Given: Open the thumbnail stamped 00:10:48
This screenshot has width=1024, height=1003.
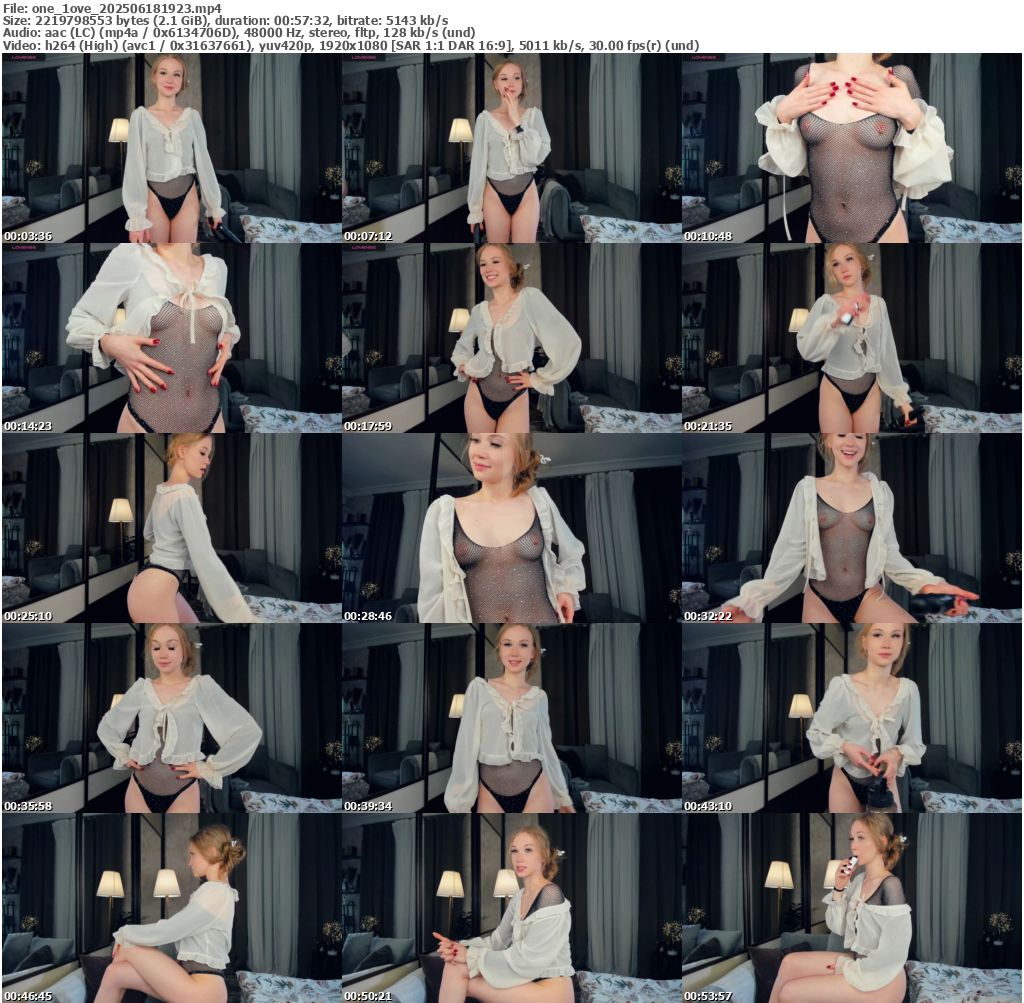Looking at the screenshot, I should tap(852, 148).
